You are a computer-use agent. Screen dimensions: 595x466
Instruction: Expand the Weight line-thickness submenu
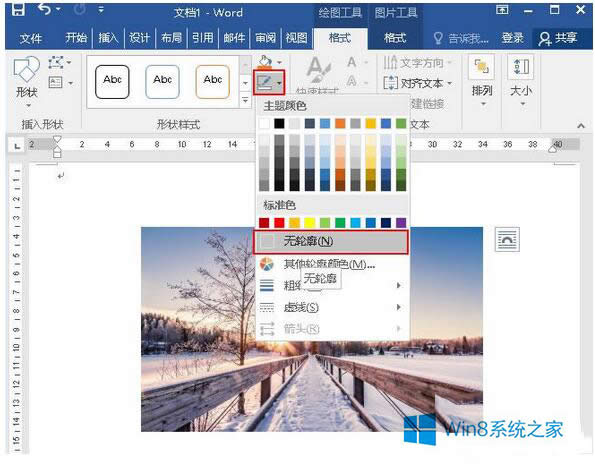(331, 285)
